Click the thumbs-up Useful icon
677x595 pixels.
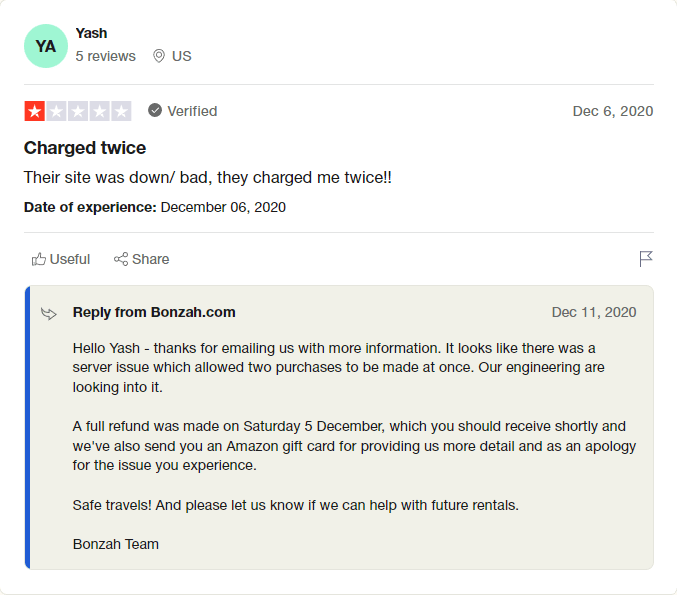click(39, 259)
